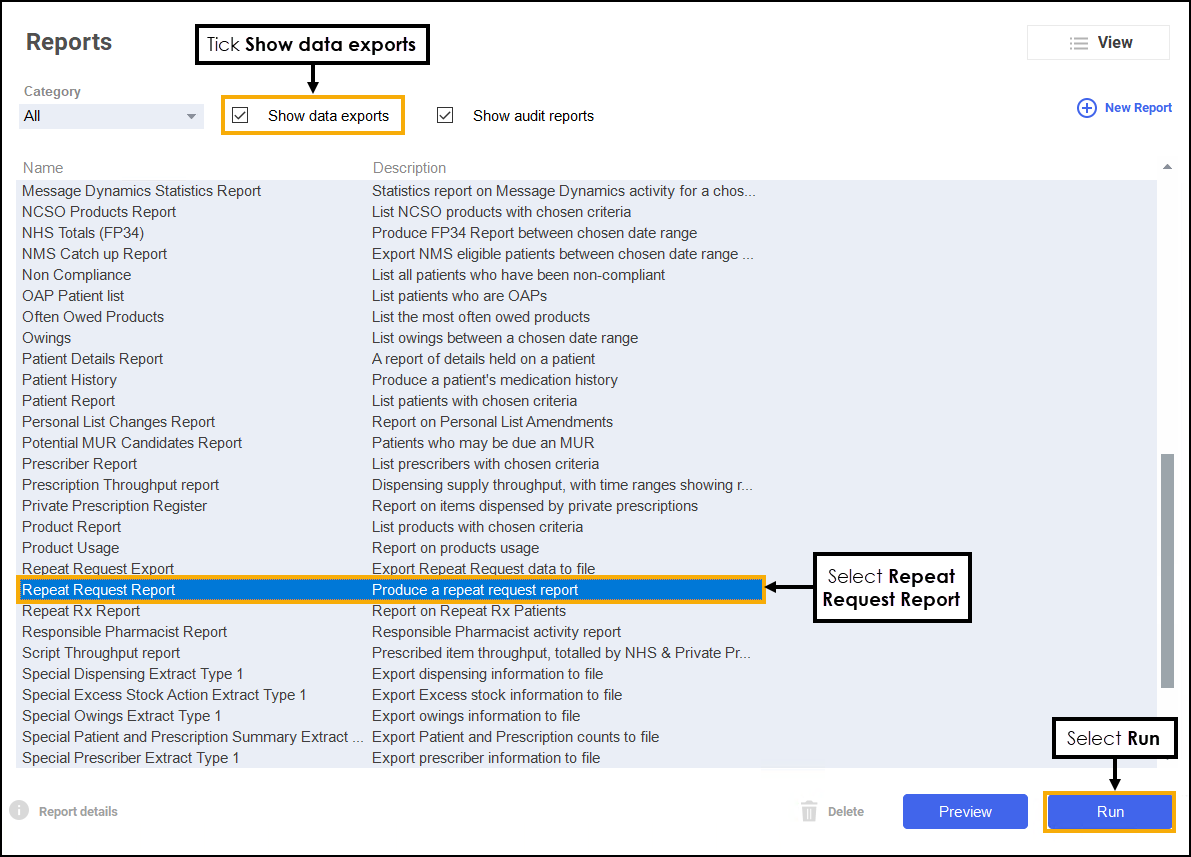1191x857 pixels.
Task: Select Responsible Pharmacist Report
Action: click(x=124, y=632)
